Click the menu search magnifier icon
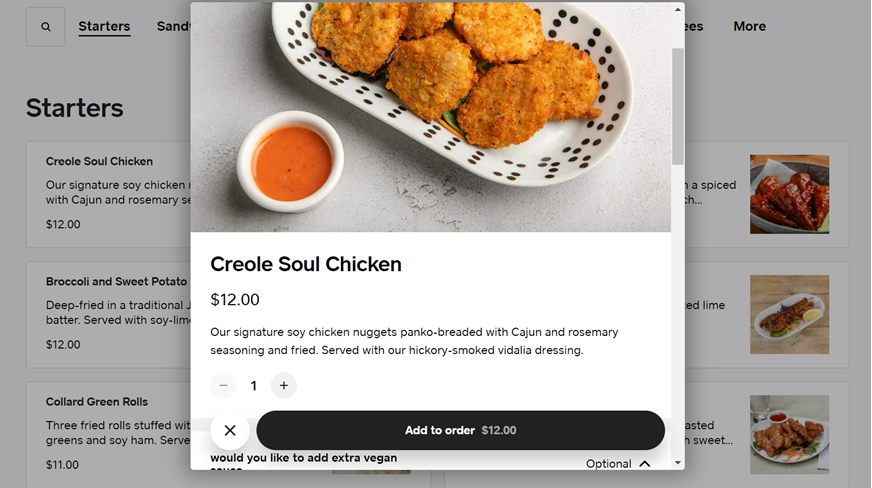Viewport: 872px width, 488px height. pos(46,27)
